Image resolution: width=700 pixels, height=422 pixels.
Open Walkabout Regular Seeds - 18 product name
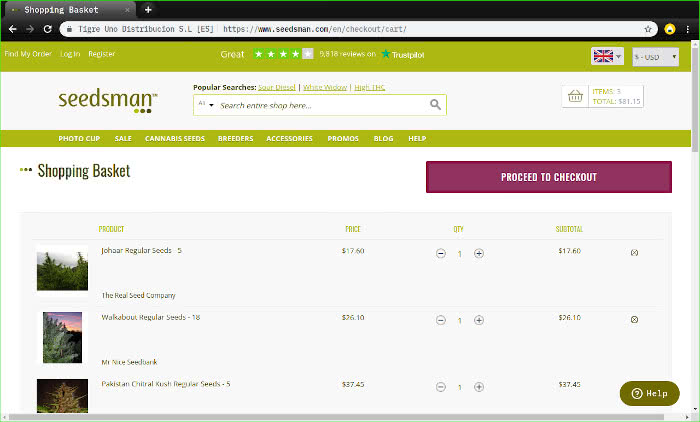[150, 317]
